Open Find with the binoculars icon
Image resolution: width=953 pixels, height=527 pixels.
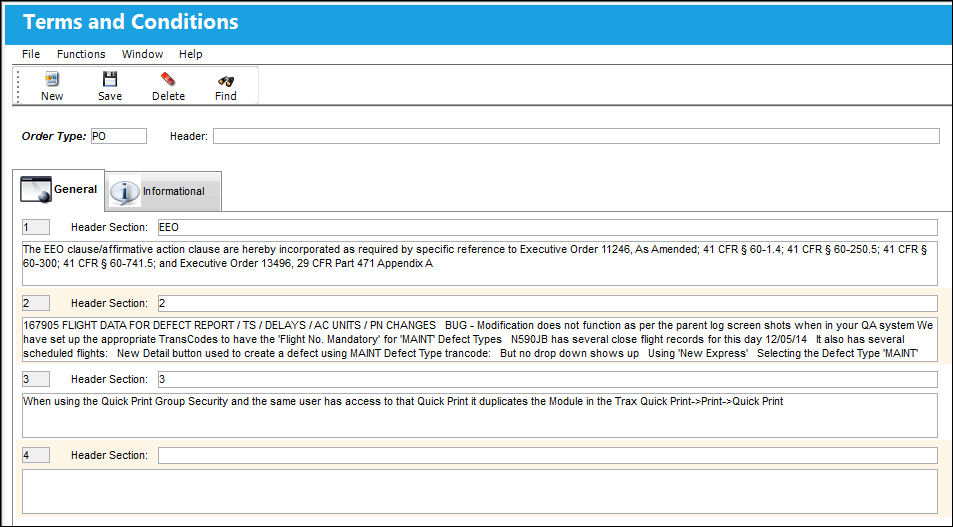(x=225, y=80)
